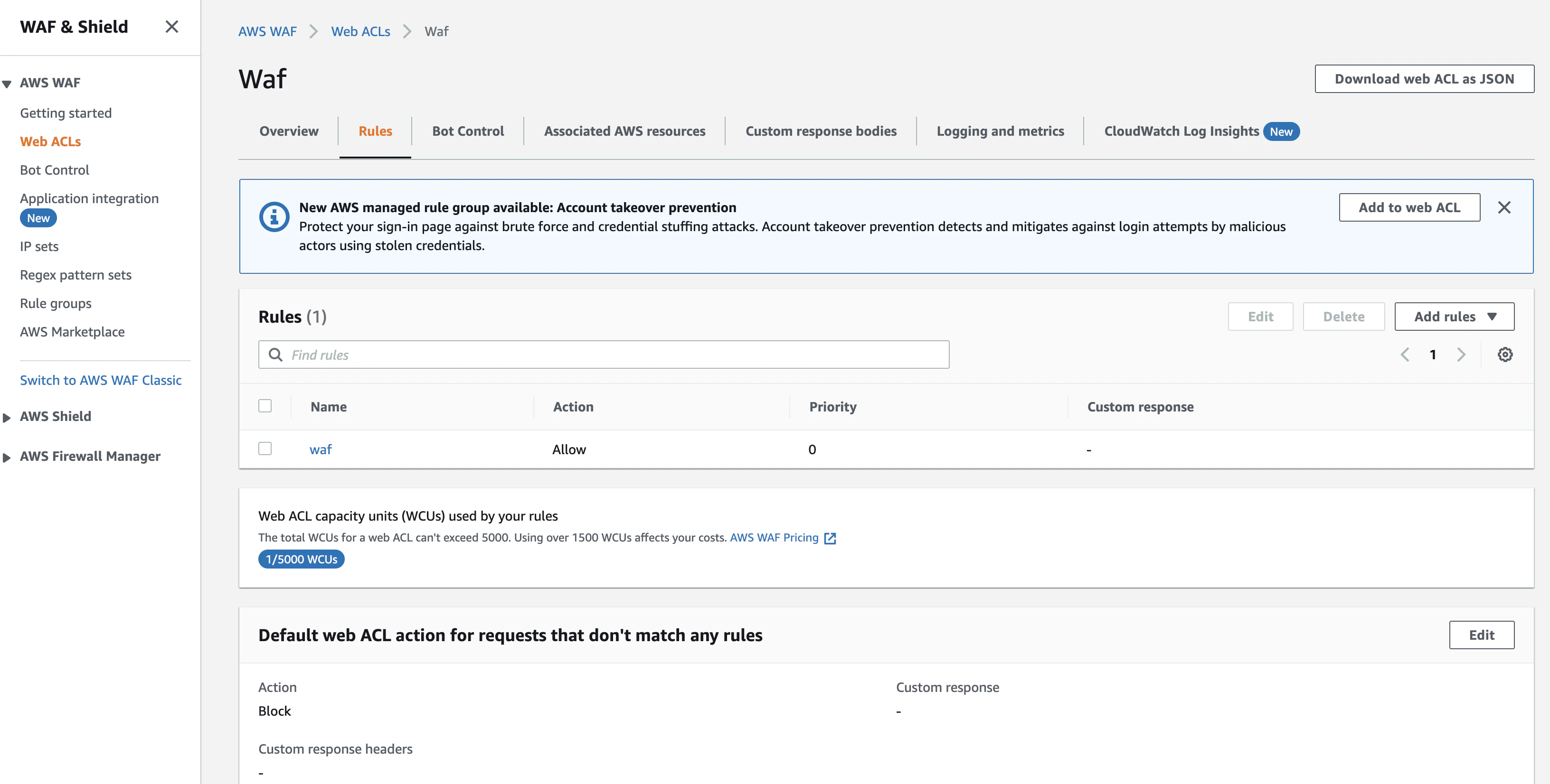Viewport: 1550px width, 784px height.
Task: Open Application integration in the sidebar
Action: [89, 198]
